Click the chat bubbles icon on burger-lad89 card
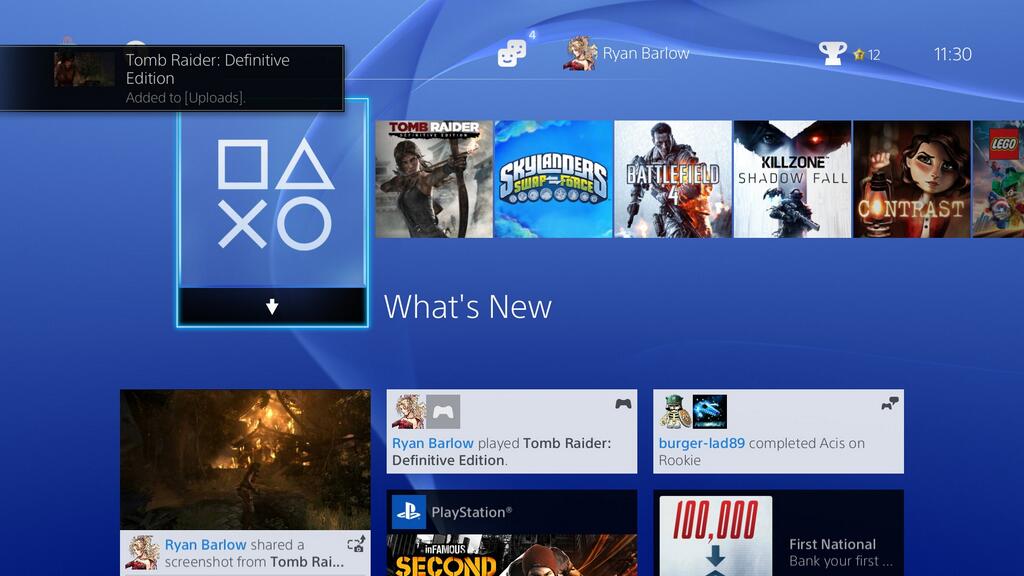 (889, 404)
